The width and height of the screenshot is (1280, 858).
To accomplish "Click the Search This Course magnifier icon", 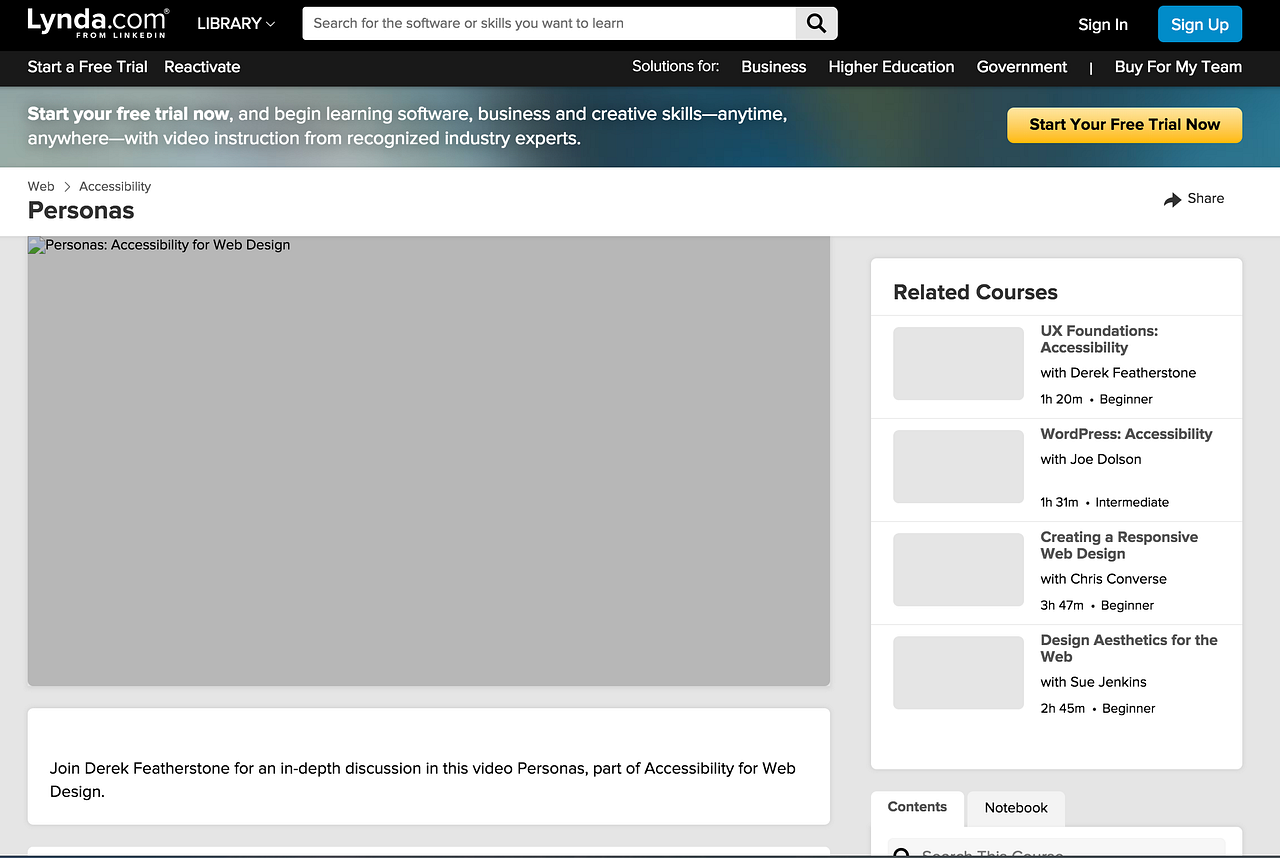I will tap(901, 852).
